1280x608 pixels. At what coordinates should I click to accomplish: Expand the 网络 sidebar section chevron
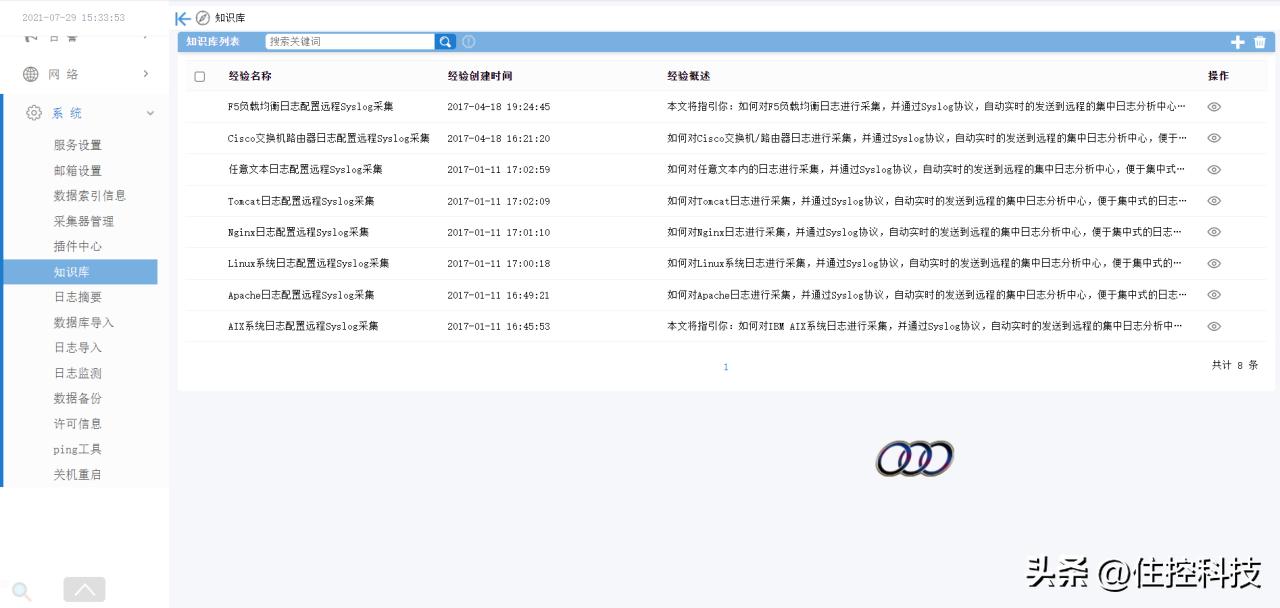click(x=146, y=73)
